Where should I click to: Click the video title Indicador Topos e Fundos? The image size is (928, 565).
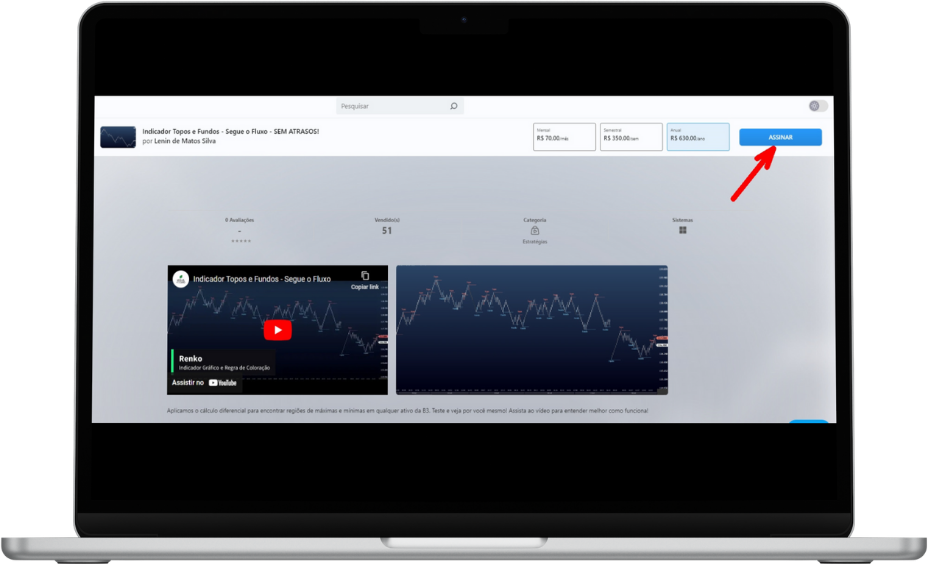click(x=262, y=279)
